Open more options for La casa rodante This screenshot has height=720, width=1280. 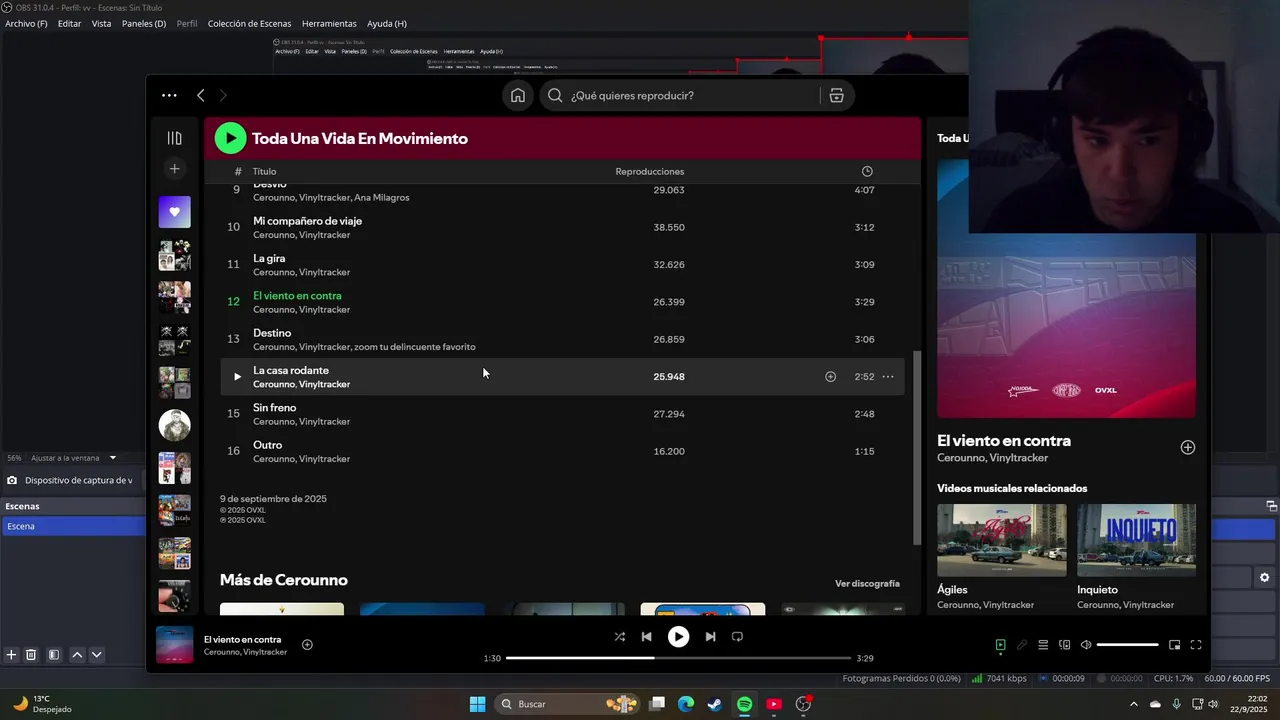(888, 377)
